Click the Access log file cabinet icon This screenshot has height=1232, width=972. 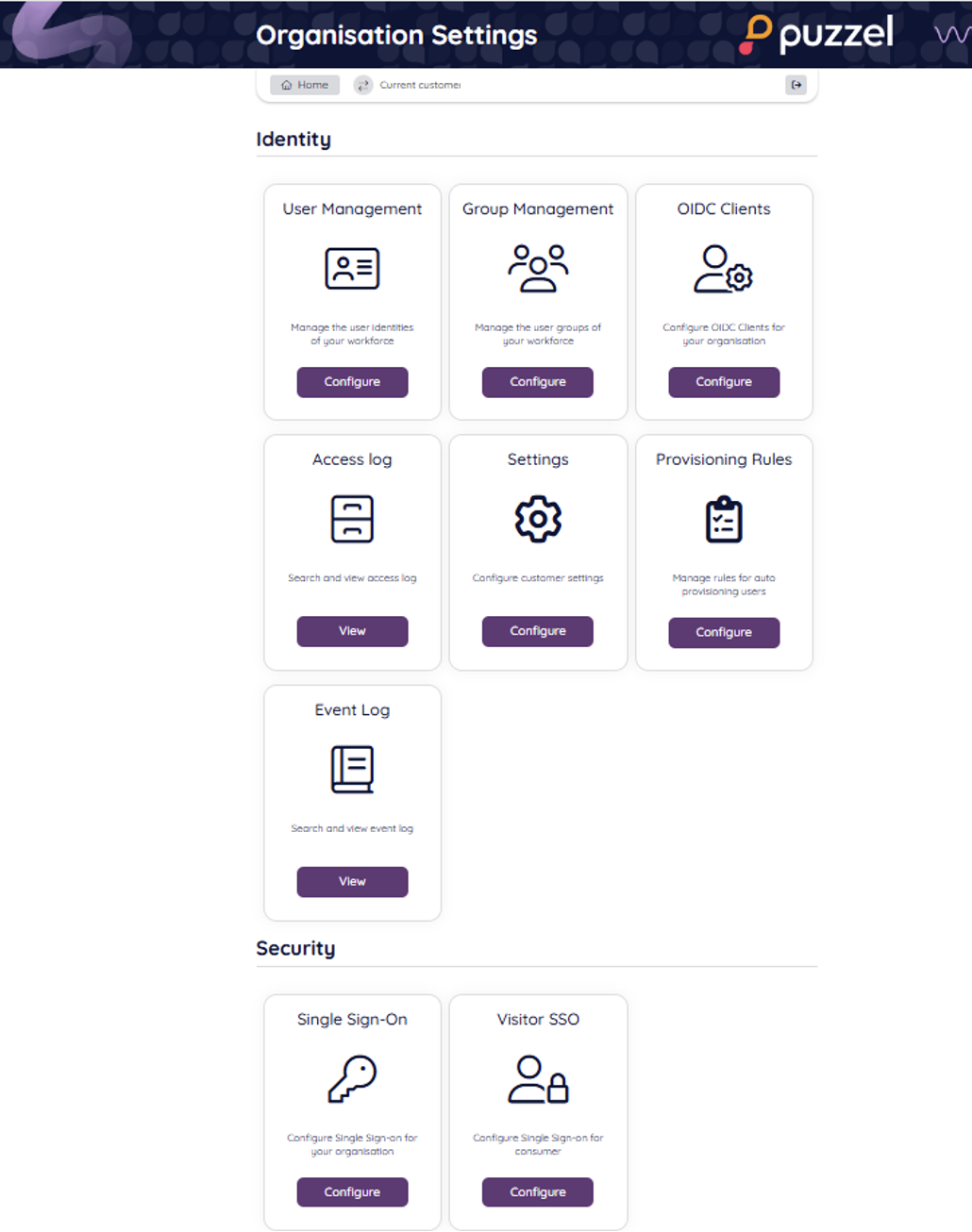pyautogui.click(x=352, y=519)
